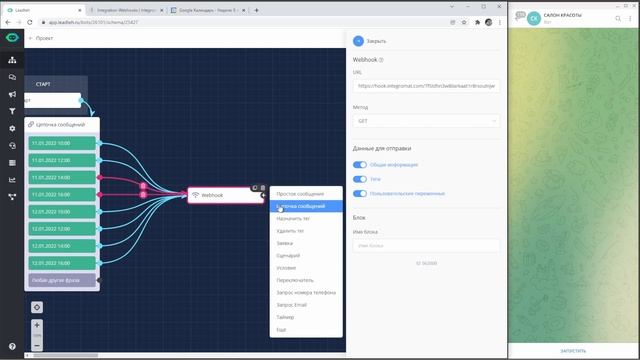The height and width of the screenshot is (360, 640).
Task: Open the Chrome three-dot menu
Action: 500,22
